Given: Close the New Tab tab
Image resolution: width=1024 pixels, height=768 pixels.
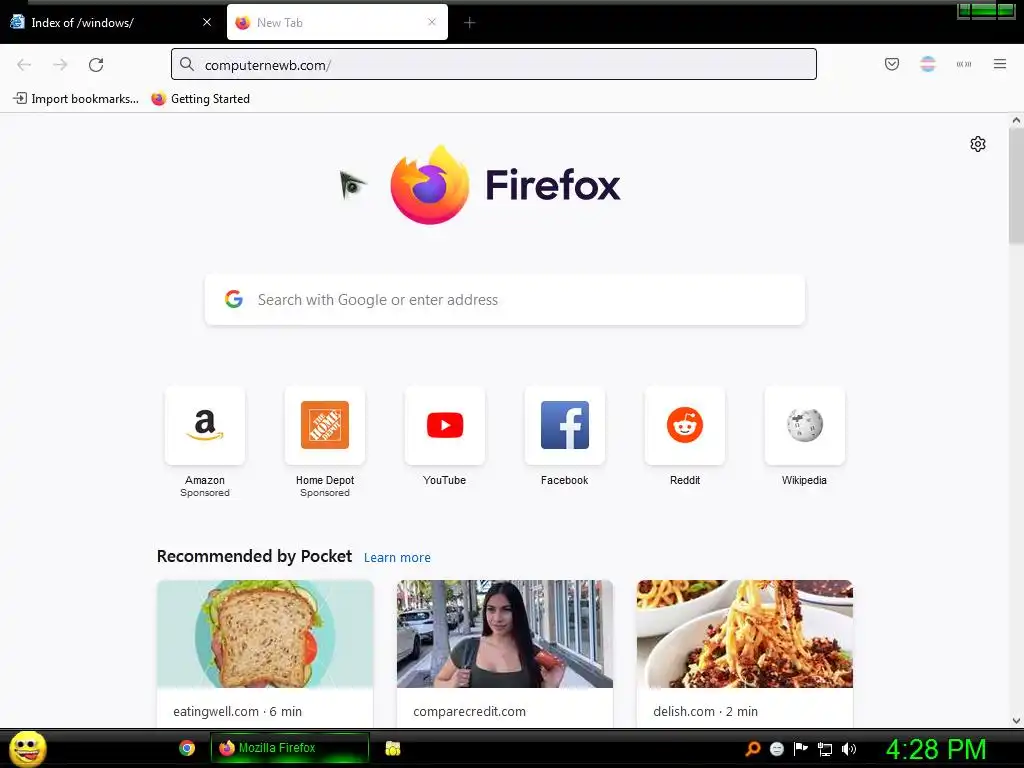Looking at the screenshot, I should (x=432, y=22).
